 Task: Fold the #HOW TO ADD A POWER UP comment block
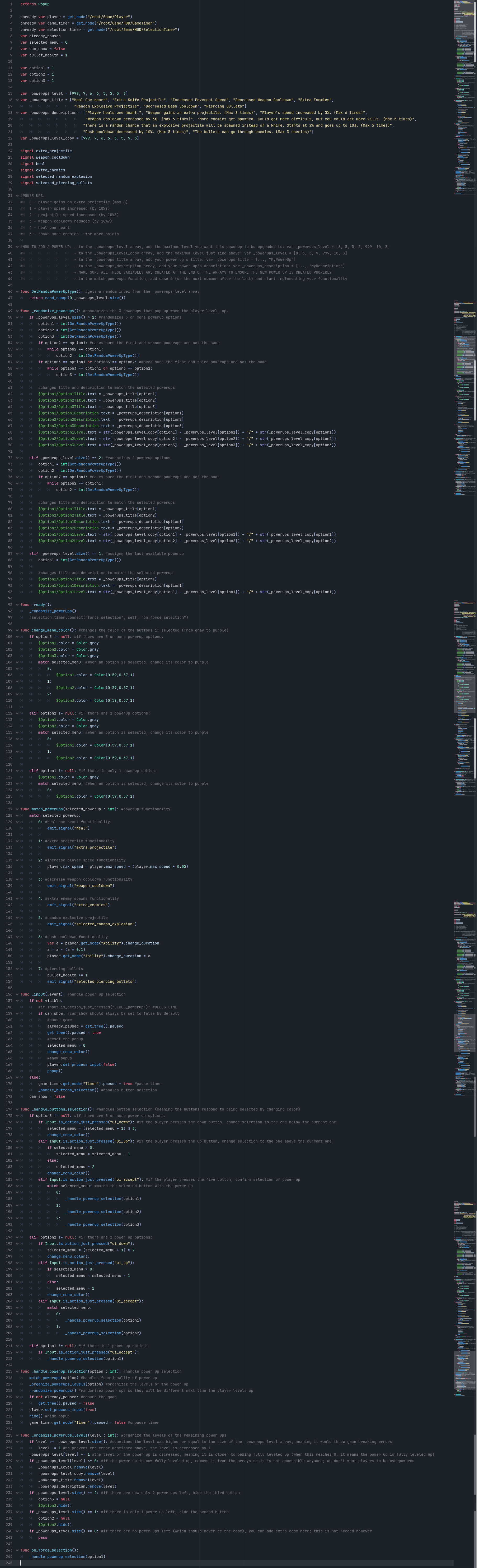17,247
